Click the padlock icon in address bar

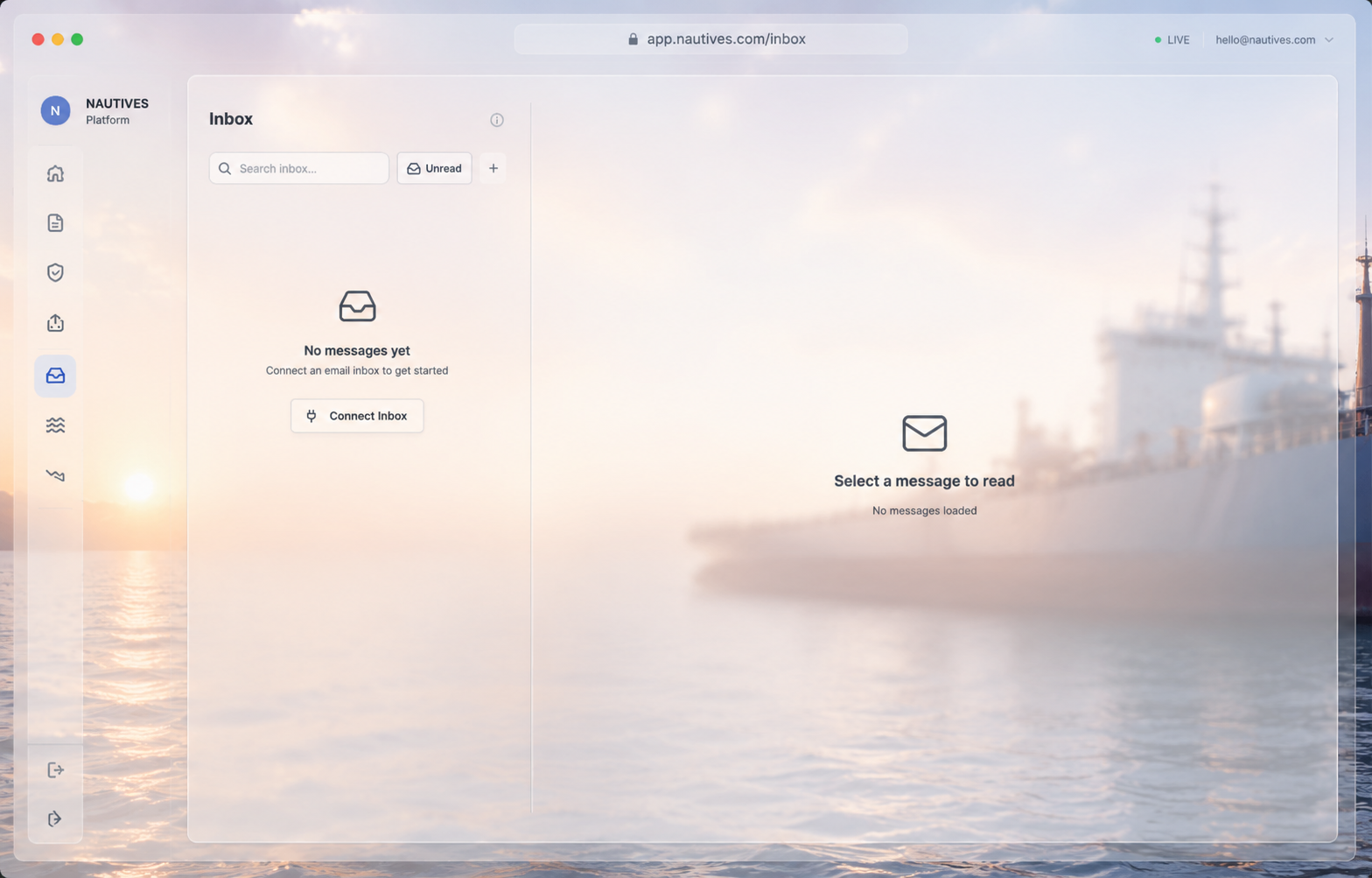633,39
